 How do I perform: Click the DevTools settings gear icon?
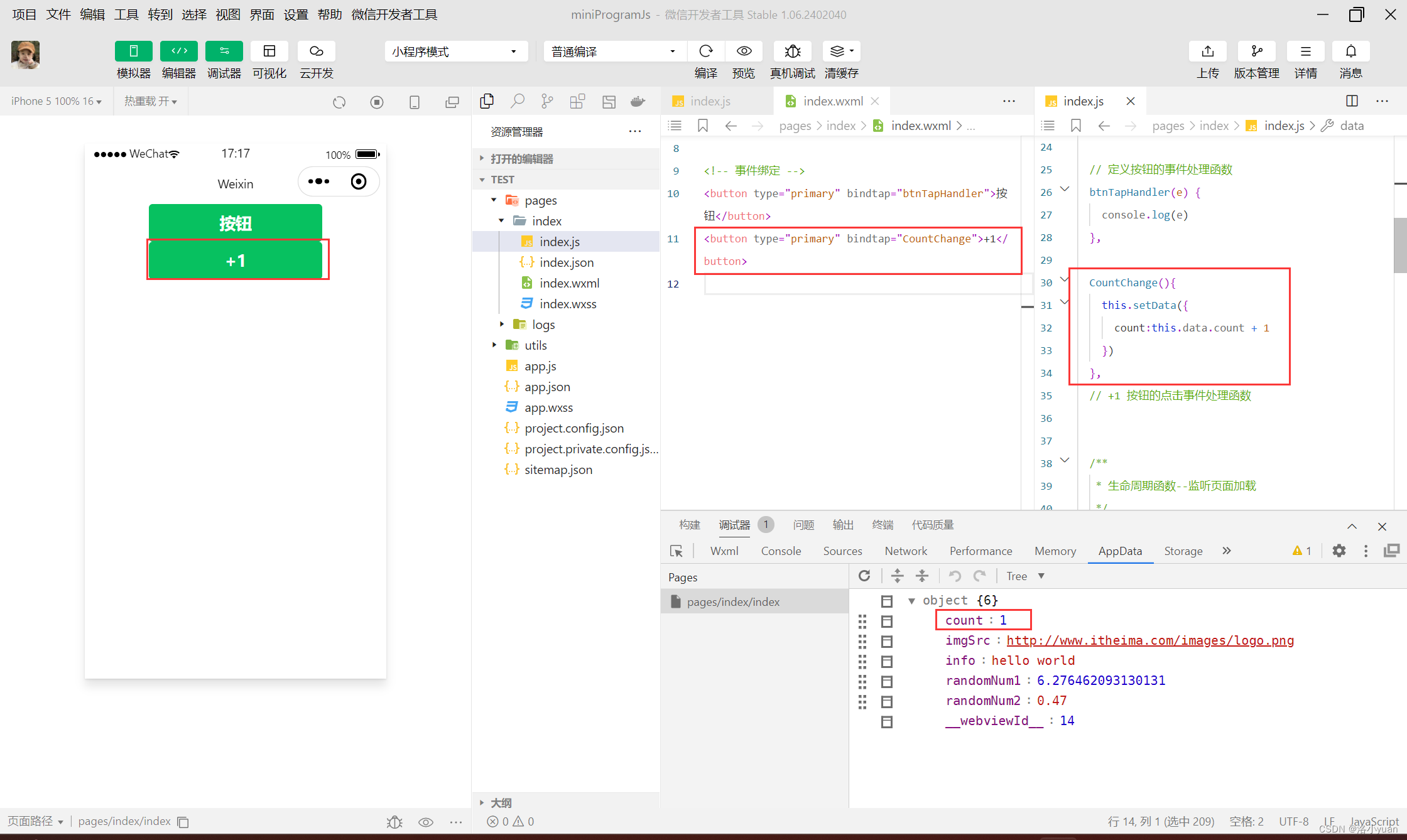point(1339,551)
